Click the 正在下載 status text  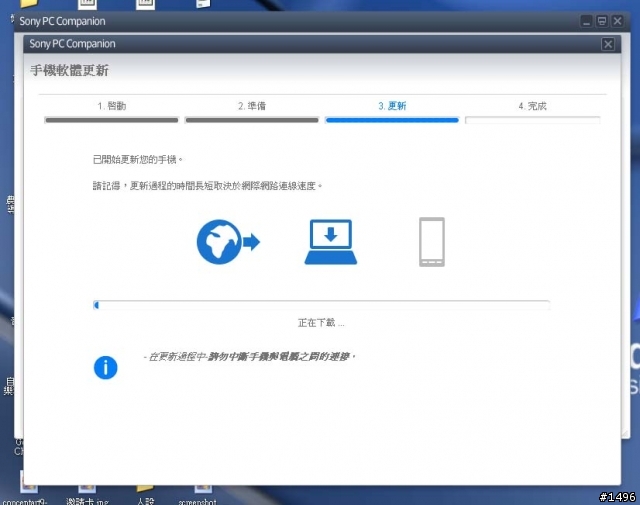pos(321,323)
